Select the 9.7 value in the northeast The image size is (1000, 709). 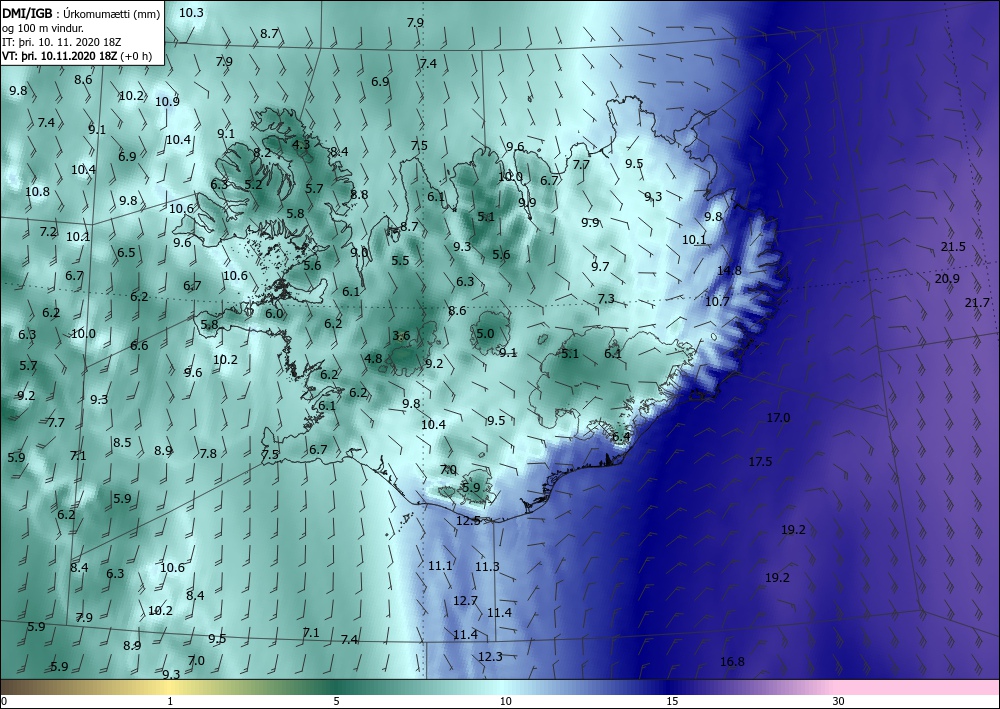pos(600,267)
